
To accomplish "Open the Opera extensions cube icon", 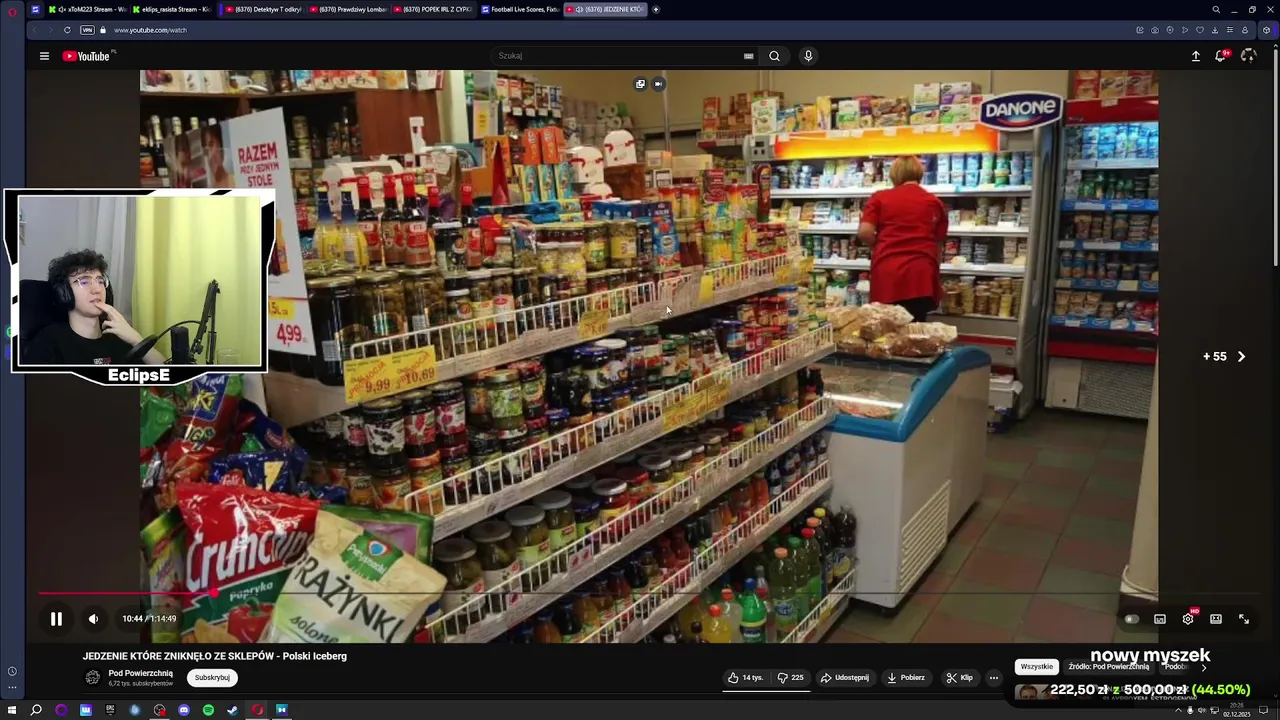I will point(1267,30).
